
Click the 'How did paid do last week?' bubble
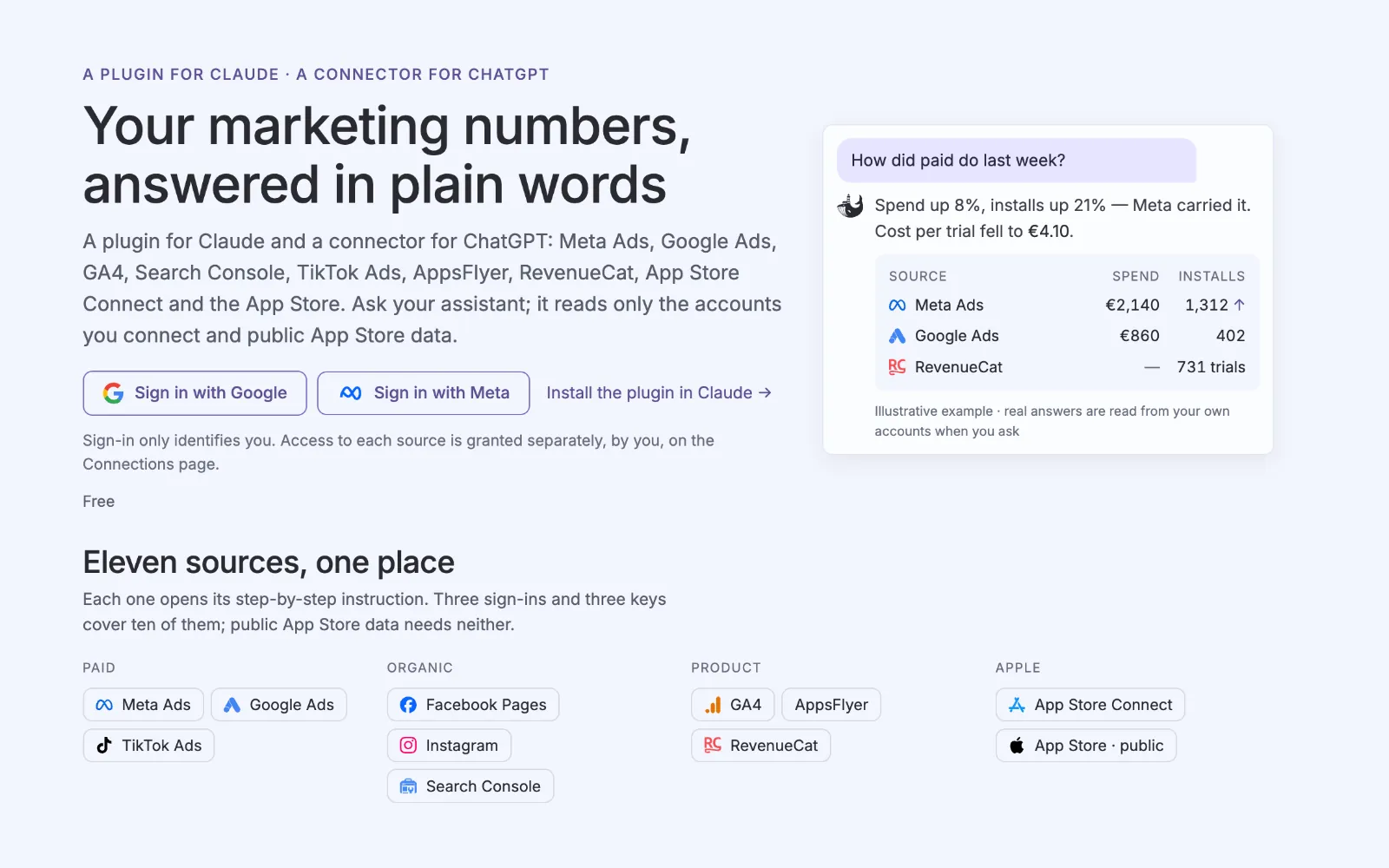1017,161
